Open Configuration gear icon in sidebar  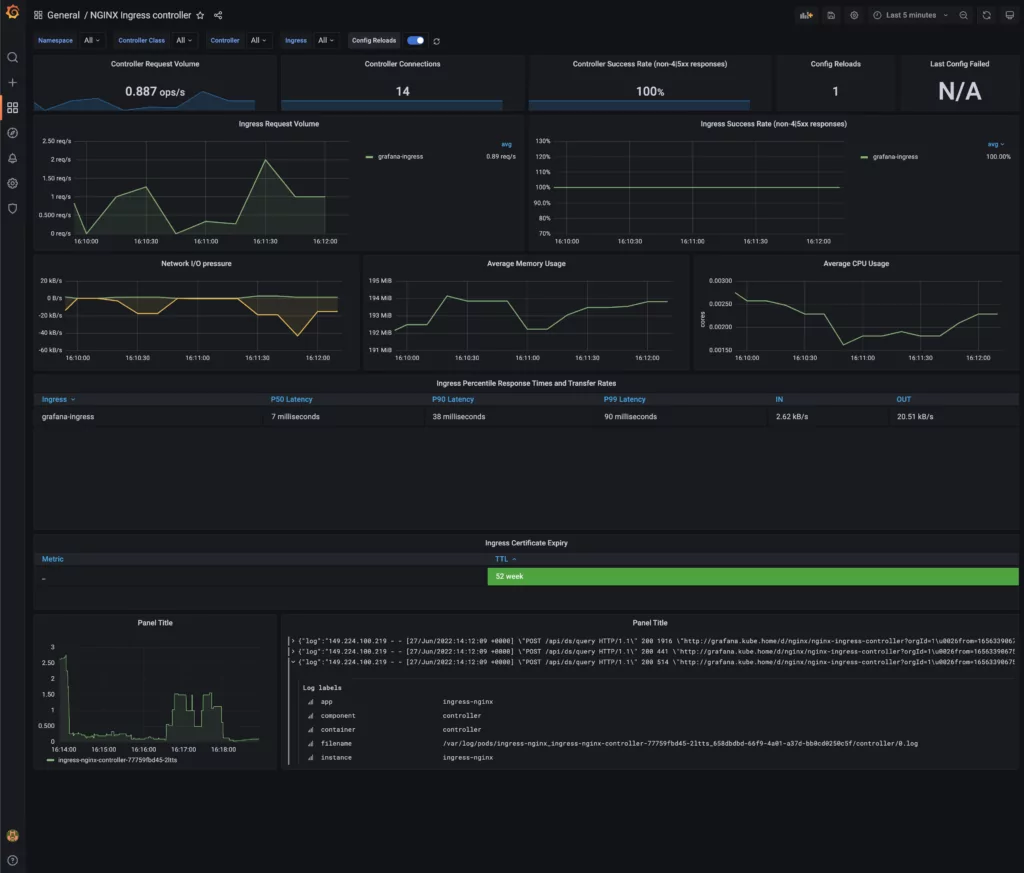pyautogui.click(x=12, y=183)
